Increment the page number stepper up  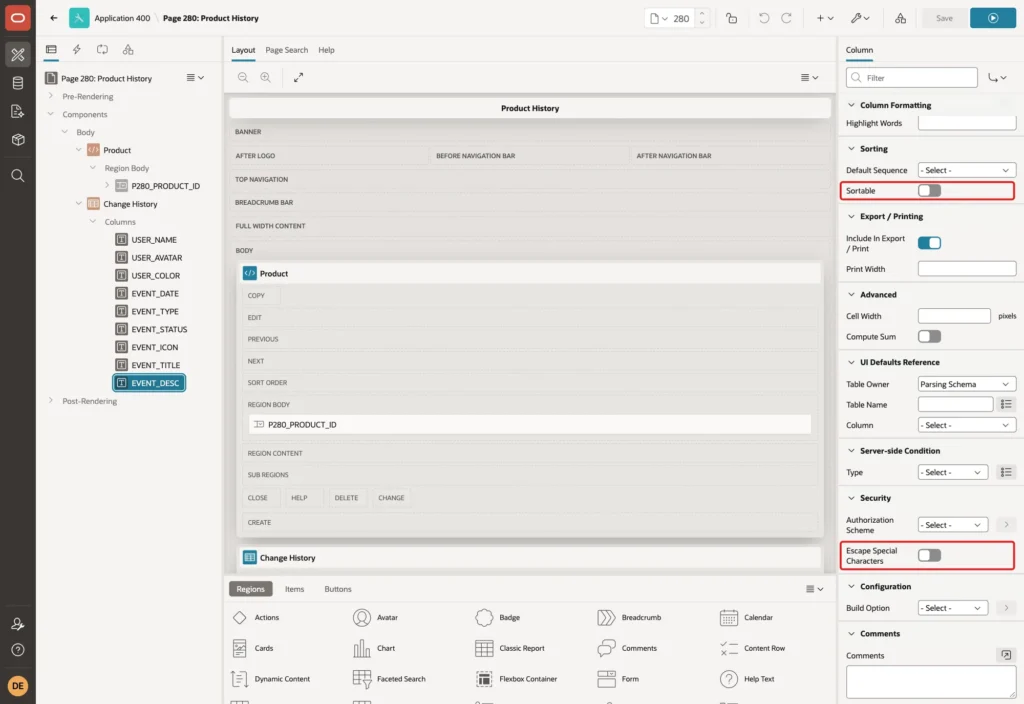click(x=702, y=13)
